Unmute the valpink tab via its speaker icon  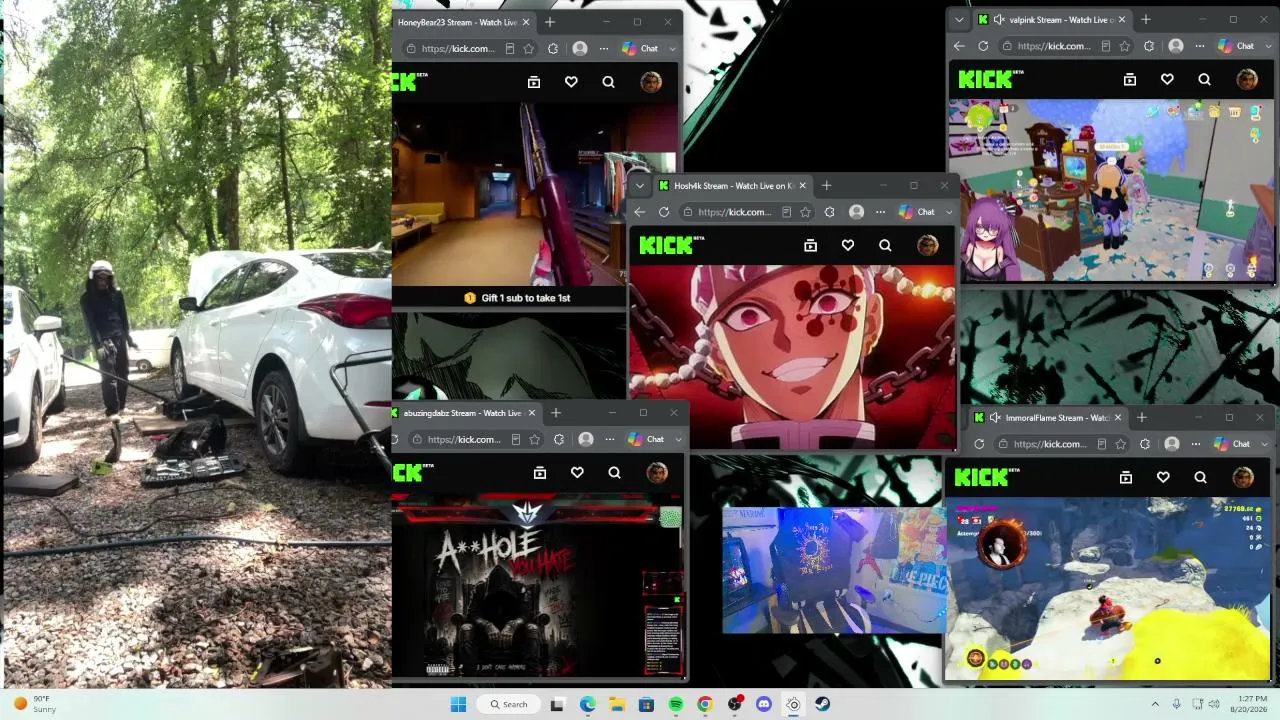[998, 20]
